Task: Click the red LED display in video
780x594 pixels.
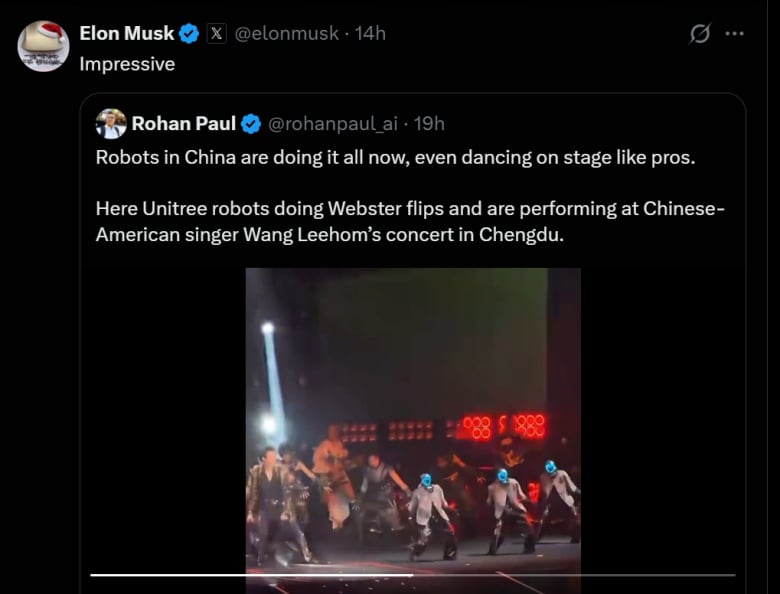Action: tap(502, 427)
